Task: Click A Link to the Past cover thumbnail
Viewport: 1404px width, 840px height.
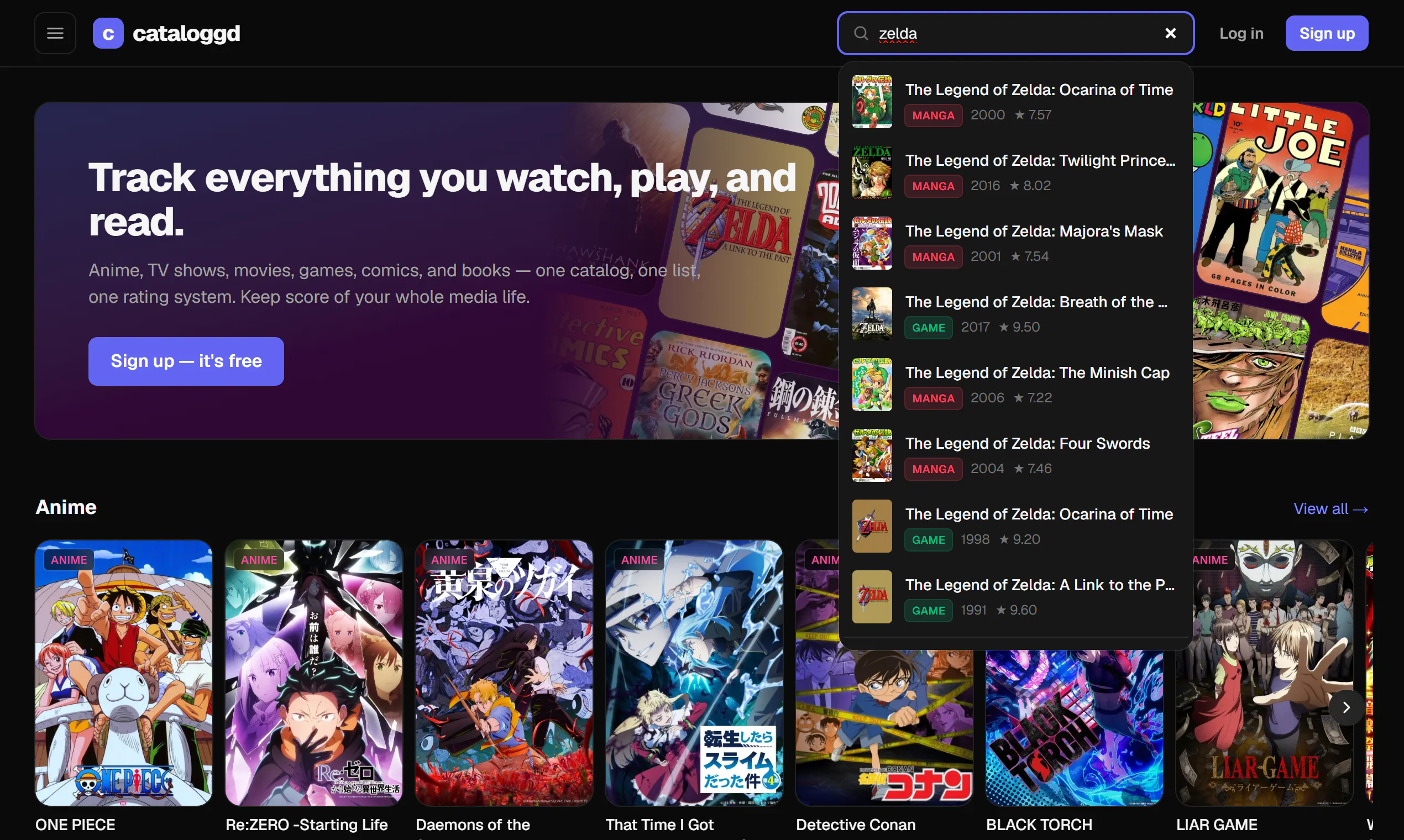Action: [x=872, y=597]
